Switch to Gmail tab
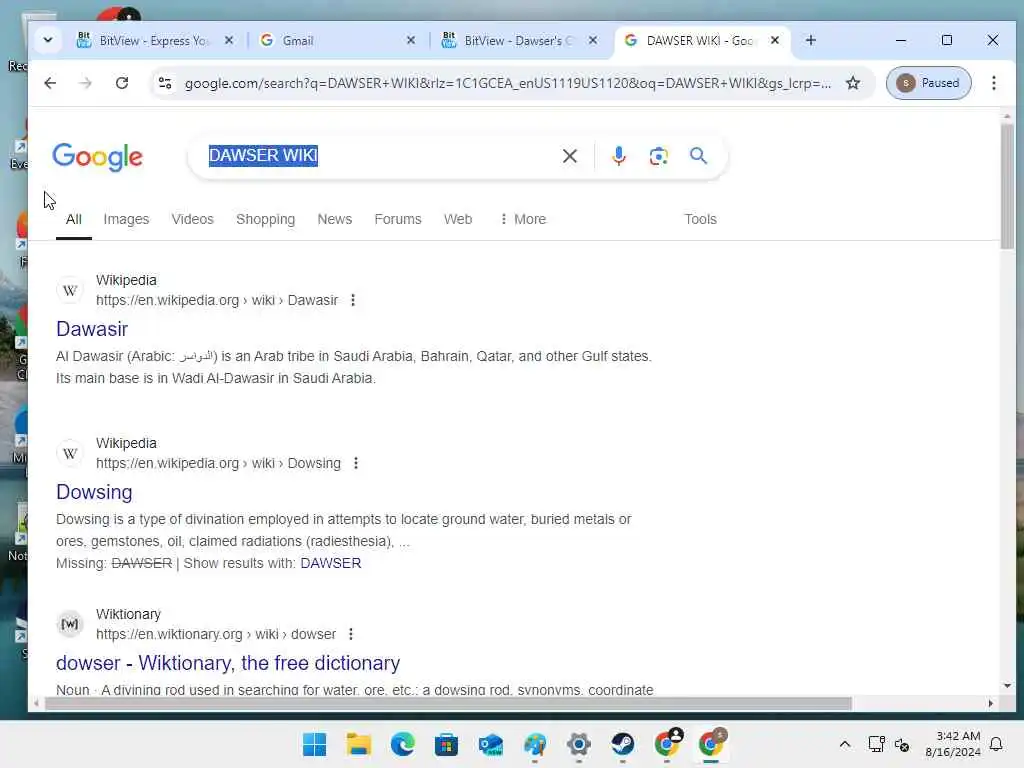This screenshot has width=1024, height=768. coord(338,40)
